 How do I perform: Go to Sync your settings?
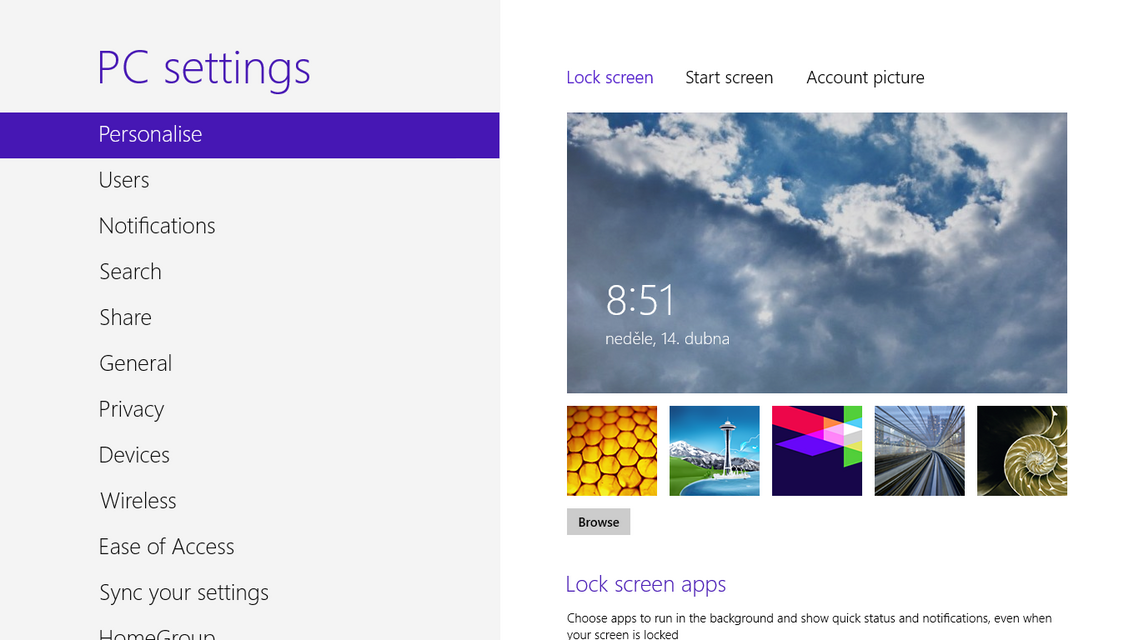click(x=184, y=593)
